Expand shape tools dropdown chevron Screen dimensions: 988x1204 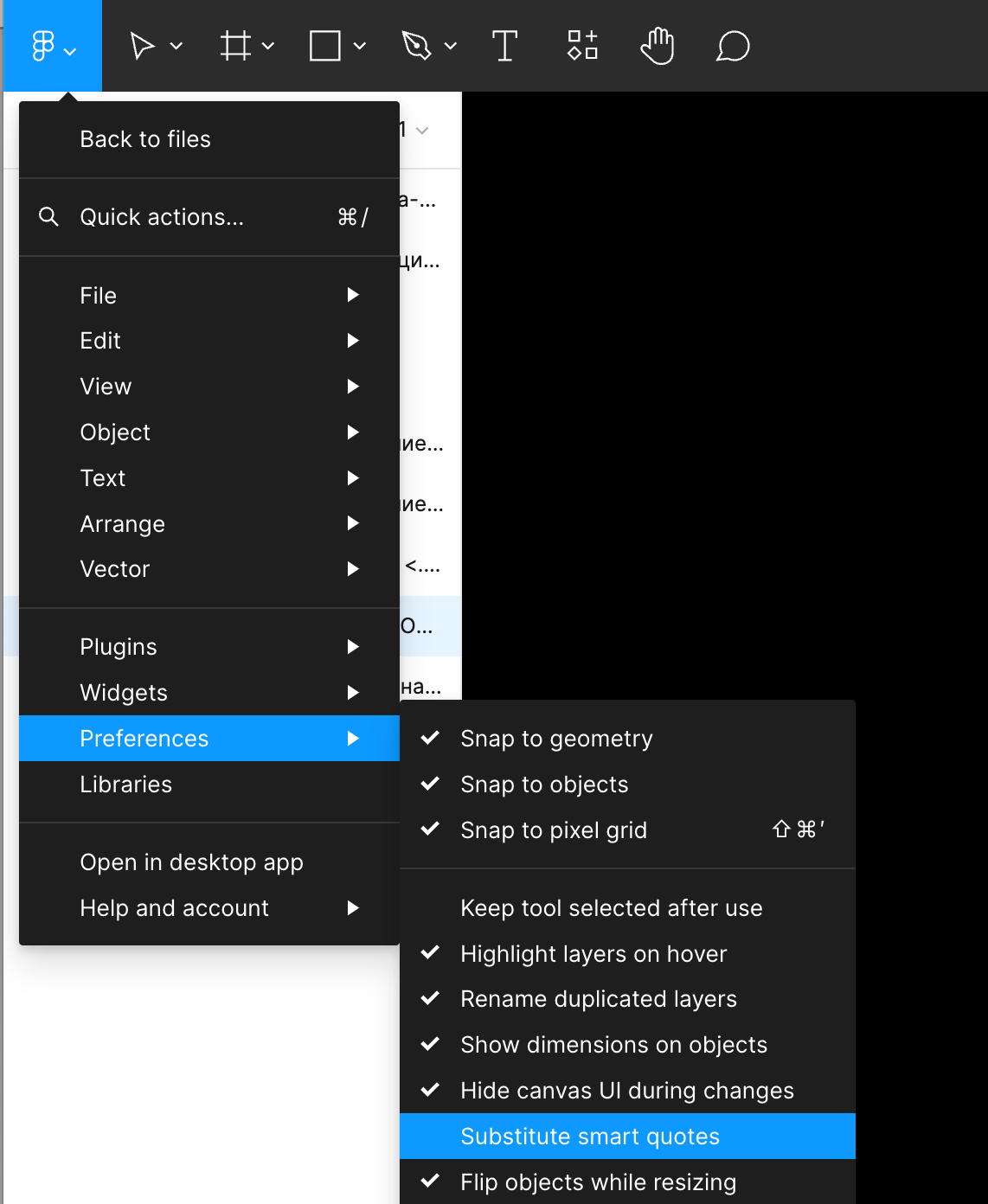360,46
